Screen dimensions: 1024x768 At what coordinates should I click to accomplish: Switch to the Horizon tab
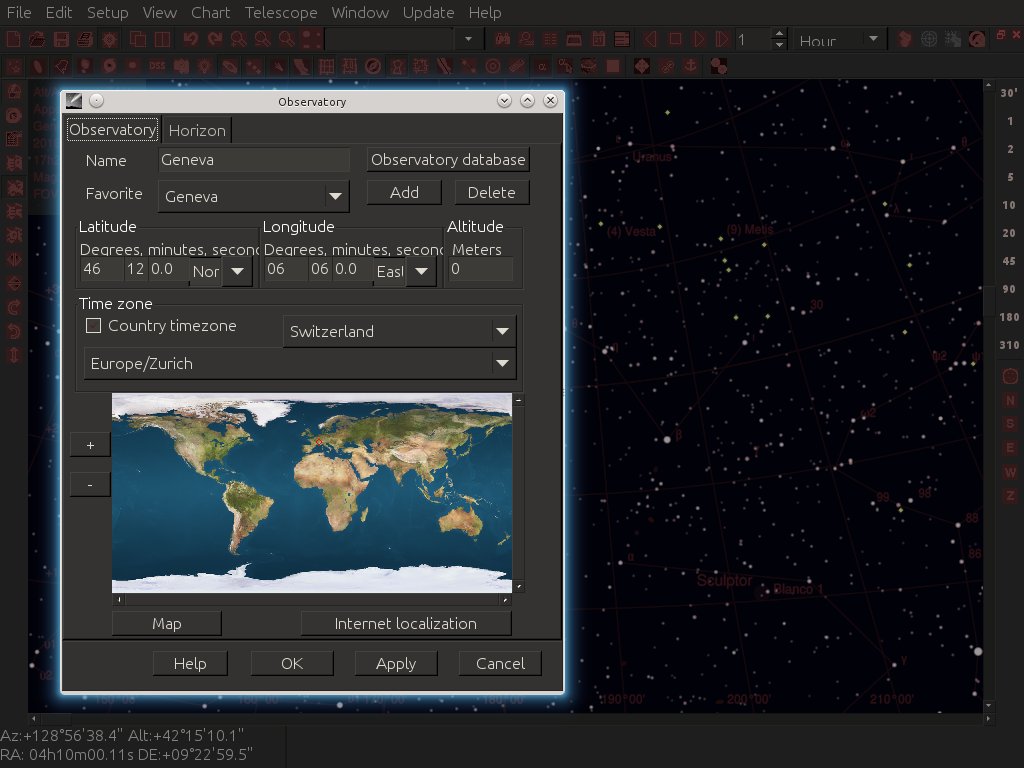coord(197,130)
